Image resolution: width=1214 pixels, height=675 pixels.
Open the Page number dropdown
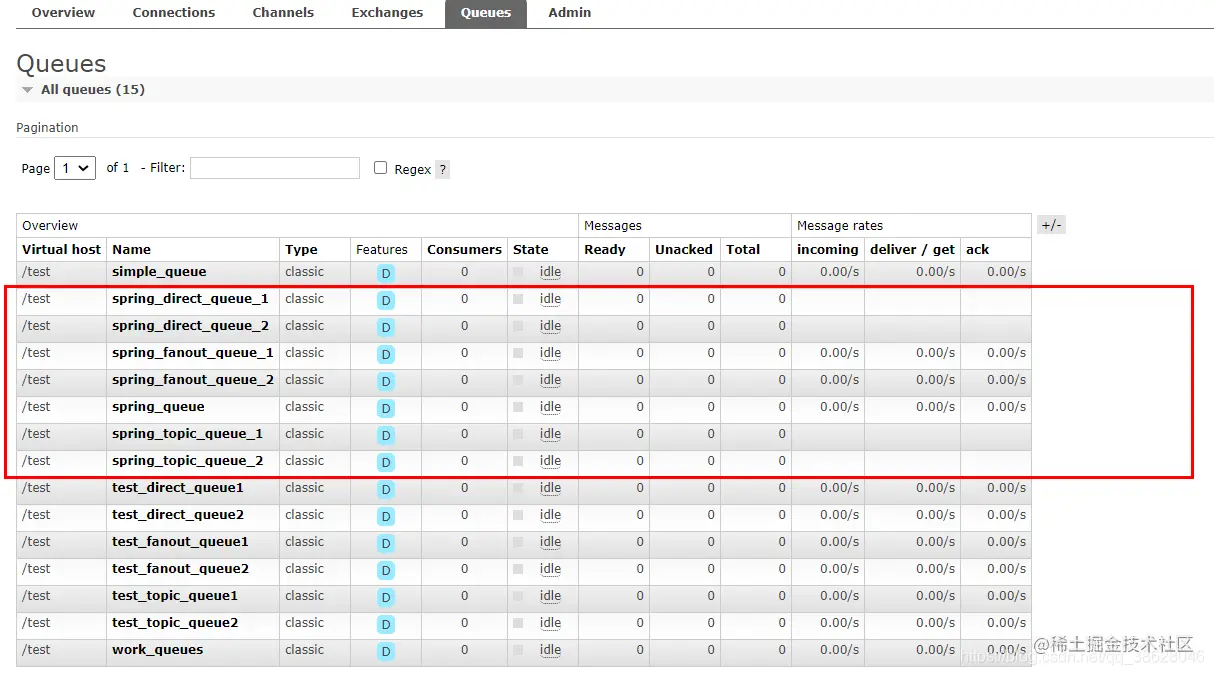click(x=75, y=168)
